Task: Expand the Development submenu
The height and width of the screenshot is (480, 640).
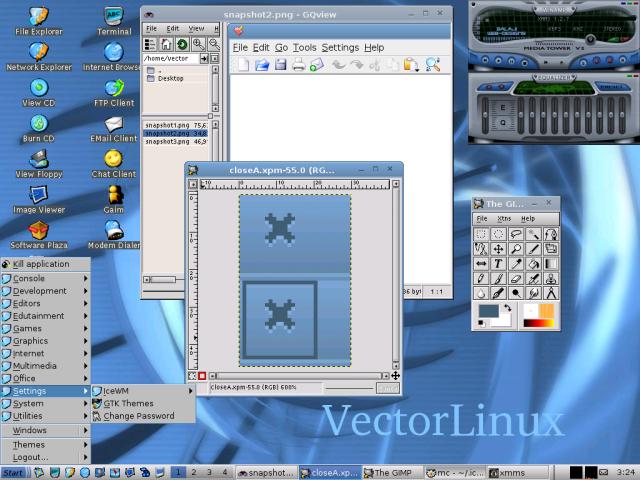Action: click(x=45, y=291)
